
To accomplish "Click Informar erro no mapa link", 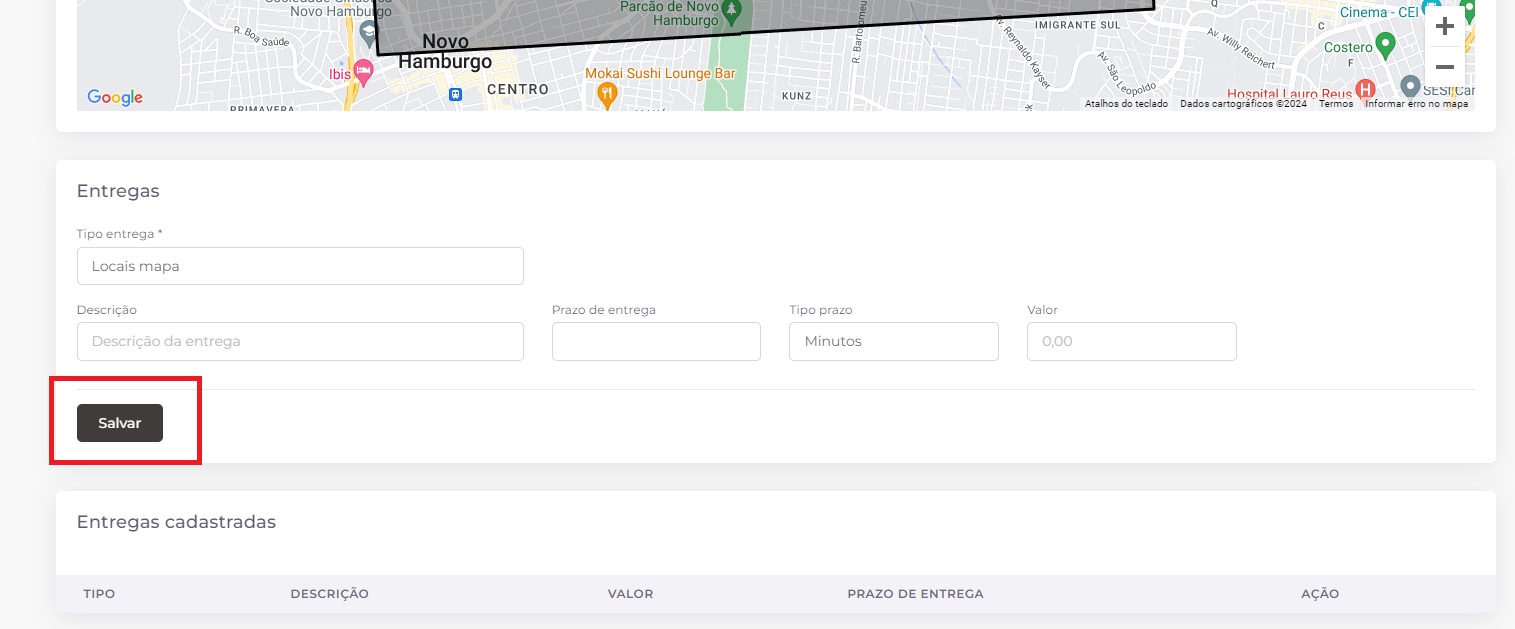I will pyautogui.click(x=1416, y=104).
